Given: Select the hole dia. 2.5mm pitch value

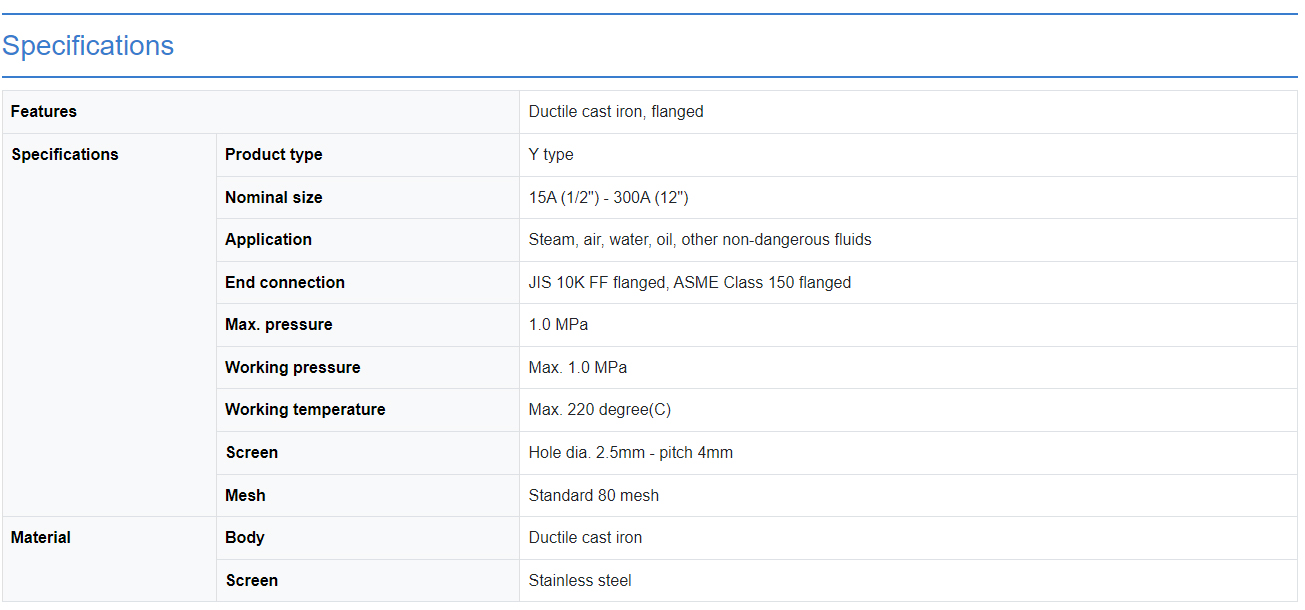Looking at the screenshot, I should [630, 453].
